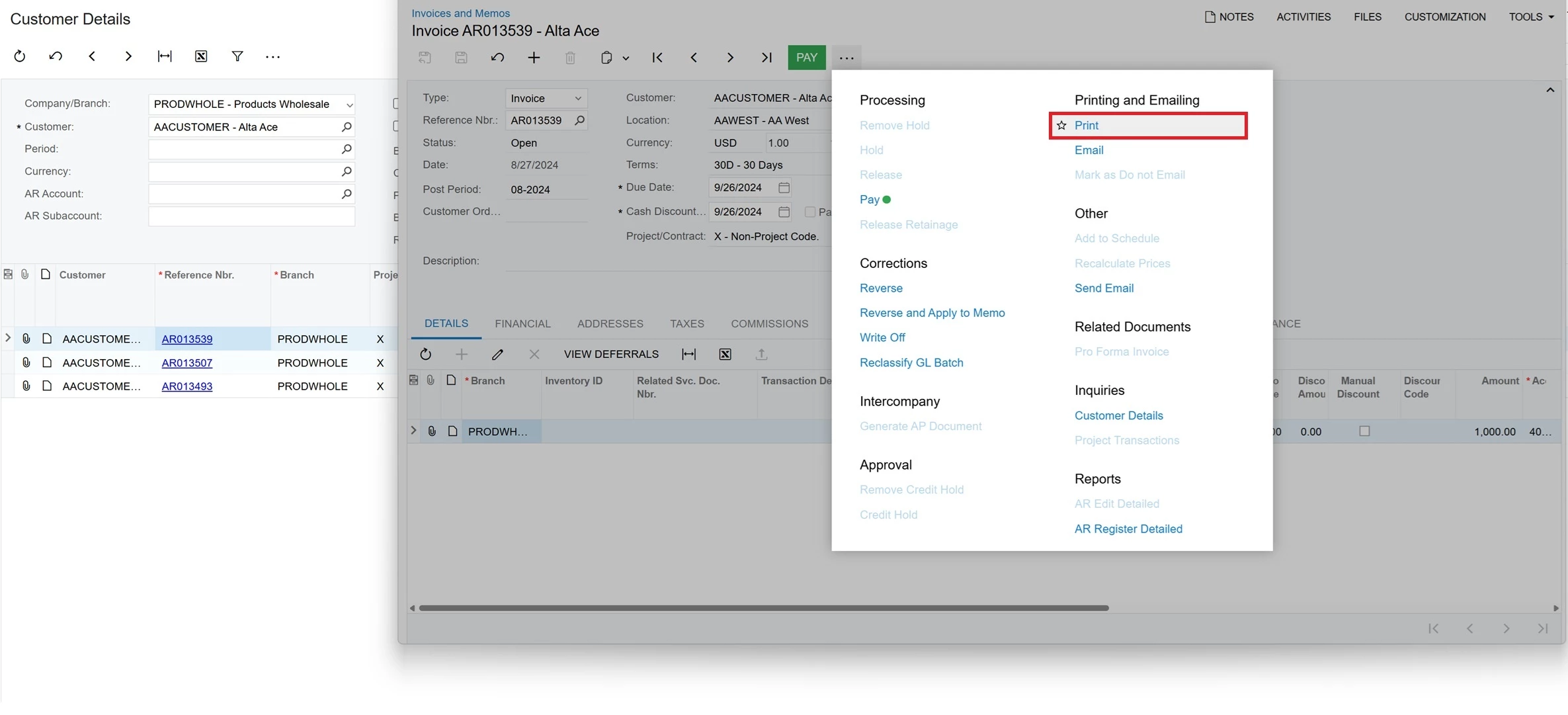Screen dimensions: 1568x715
Task: Switch to the FINANCIAL tab
Action: coord(522,323)
